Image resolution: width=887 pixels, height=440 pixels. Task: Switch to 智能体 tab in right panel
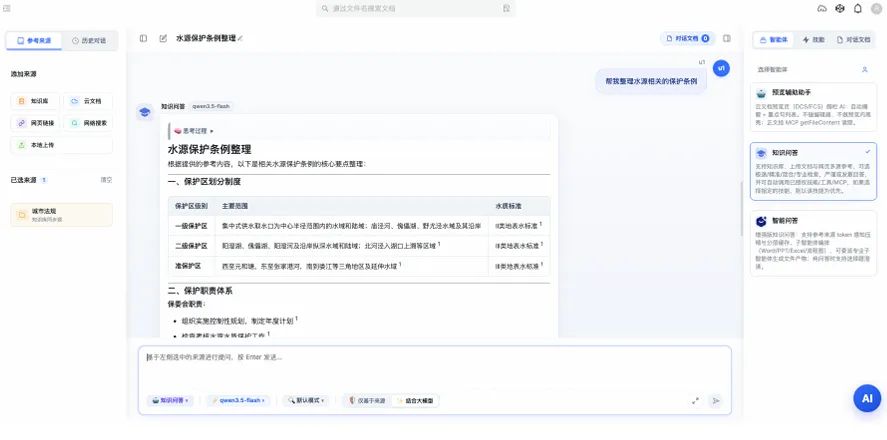773,40
